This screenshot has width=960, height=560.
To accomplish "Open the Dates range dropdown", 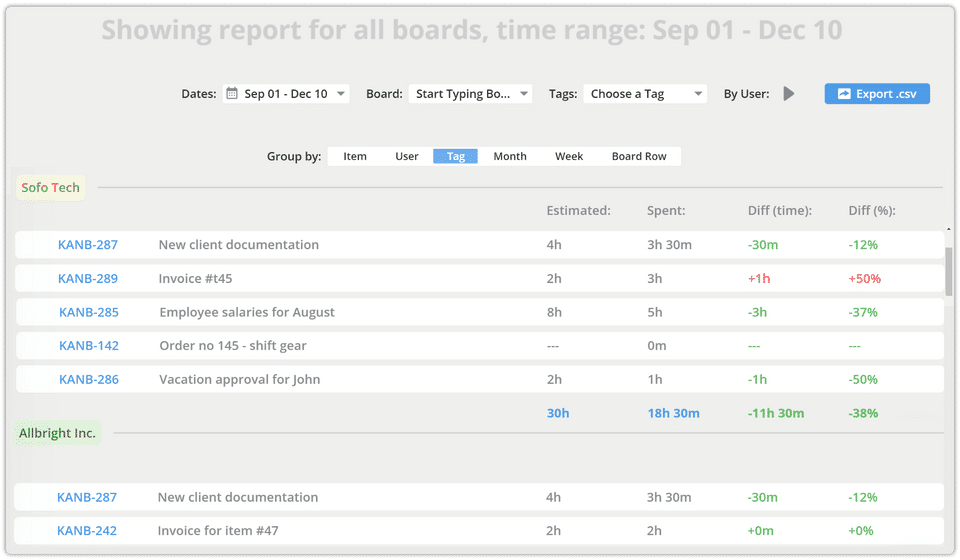I will point(286,94).
